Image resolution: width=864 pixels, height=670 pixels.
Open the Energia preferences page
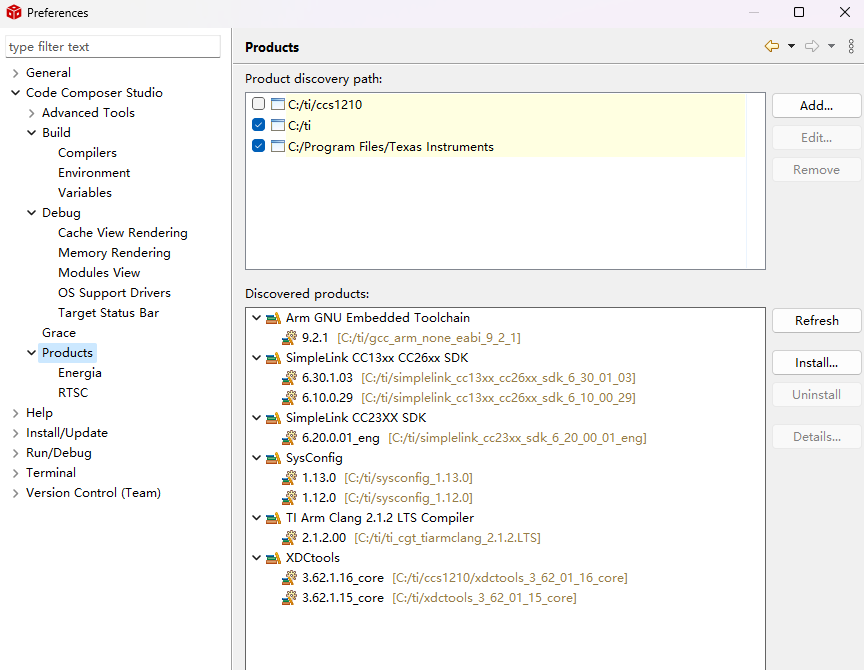pos(79,373)
